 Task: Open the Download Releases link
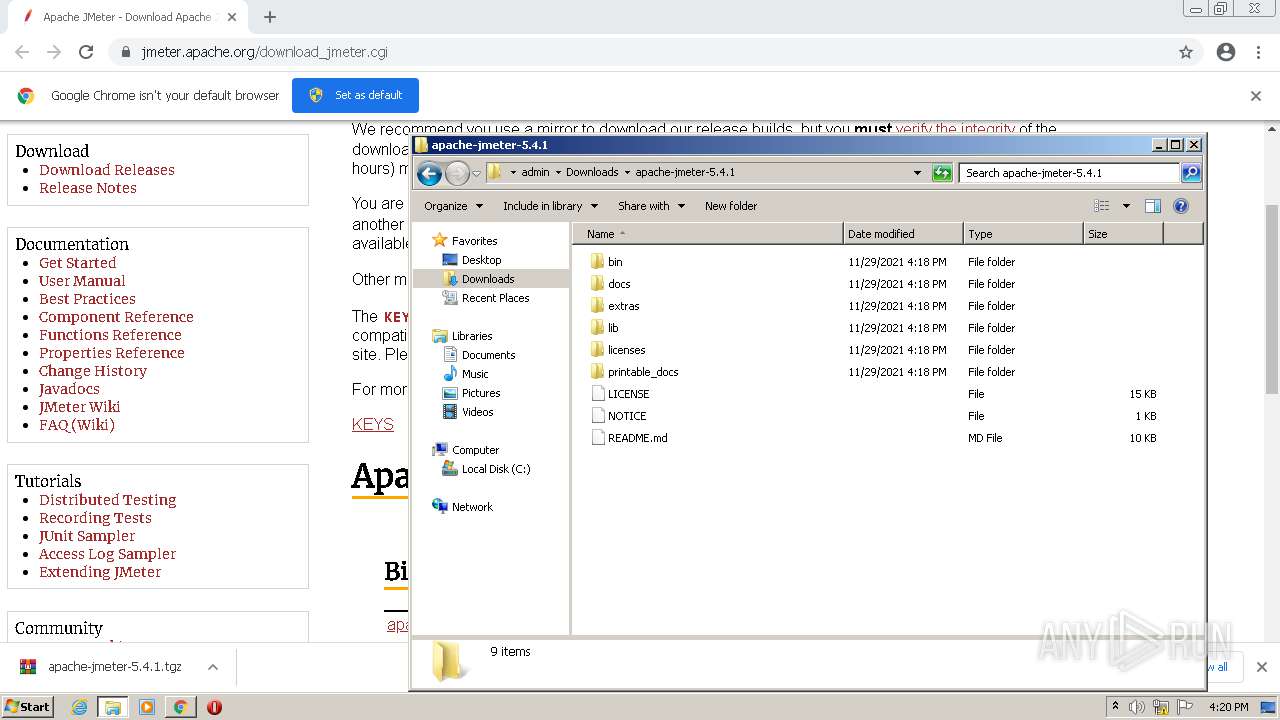pyautogui.click(x=107, y=170)
